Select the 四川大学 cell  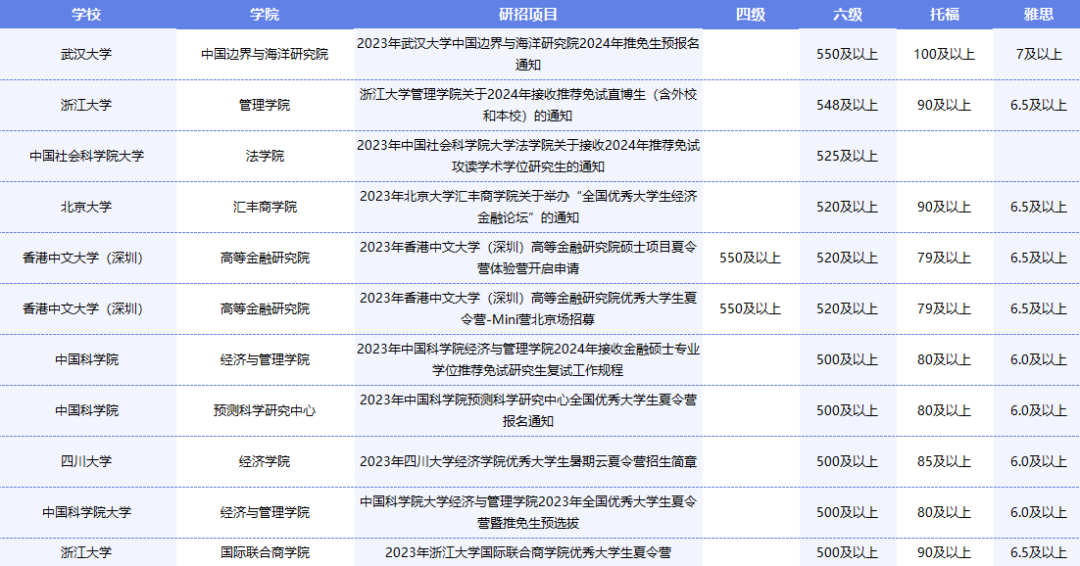click(x=86, y=462)
